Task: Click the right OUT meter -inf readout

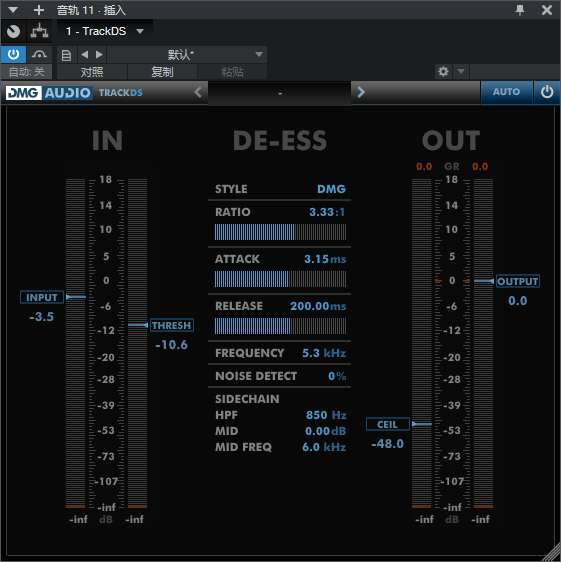Action: pos(480,519)
